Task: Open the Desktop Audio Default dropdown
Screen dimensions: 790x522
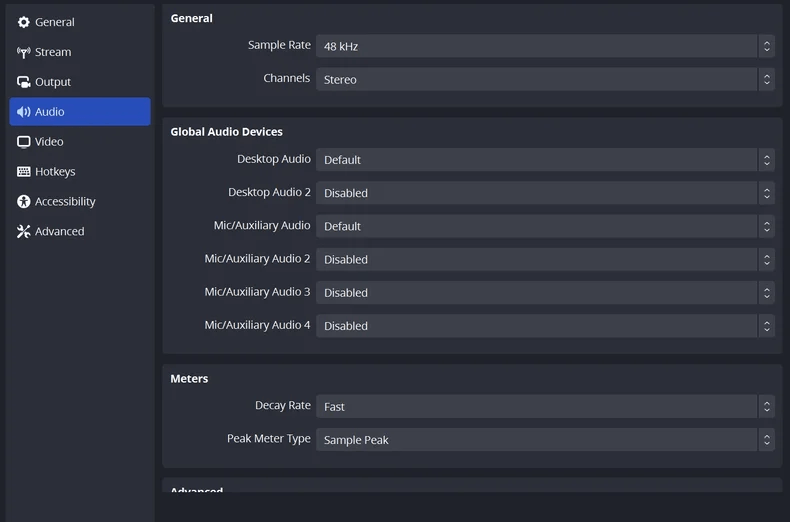Action: coord(545,160)
